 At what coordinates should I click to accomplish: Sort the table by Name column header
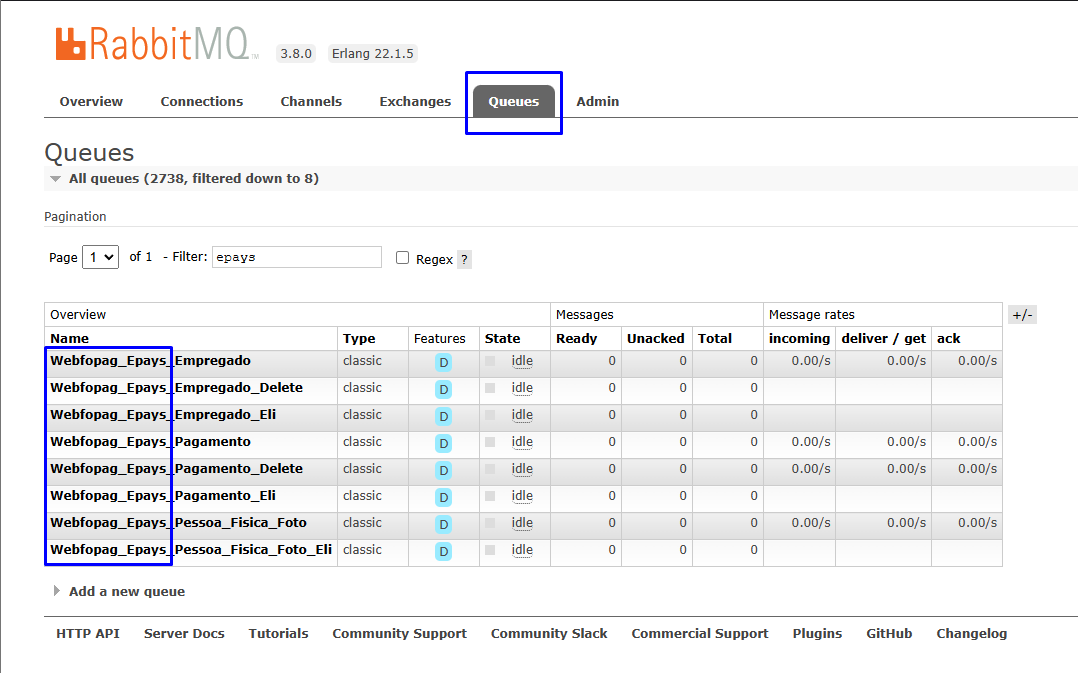[69, 338]
